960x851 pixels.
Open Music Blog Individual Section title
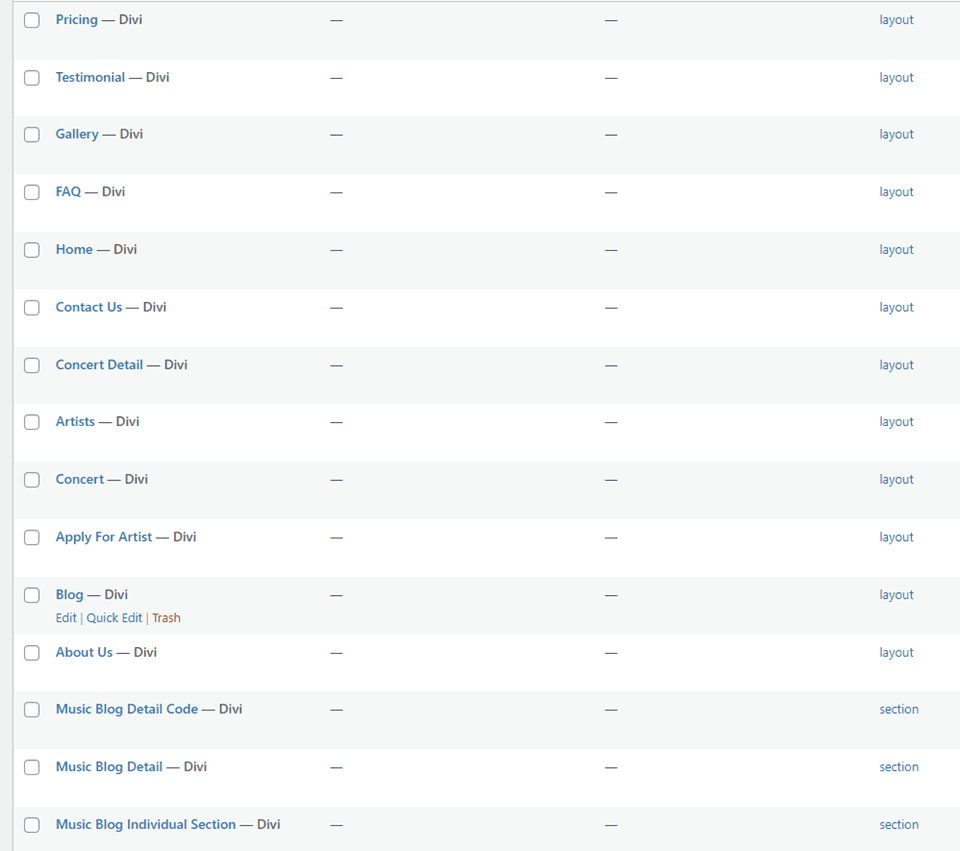[x=146, y=825]
